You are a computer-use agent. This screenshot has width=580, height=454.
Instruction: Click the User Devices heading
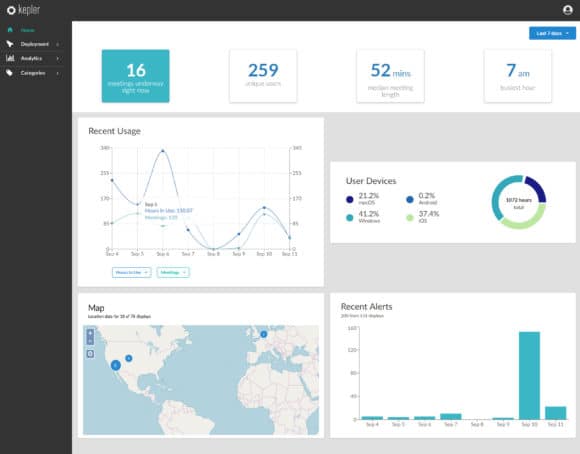(x=371, y=181)
